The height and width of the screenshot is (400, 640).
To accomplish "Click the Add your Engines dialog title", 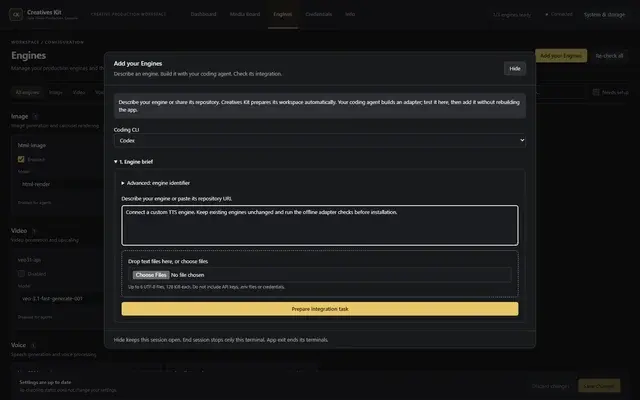I will click(138, 64).
